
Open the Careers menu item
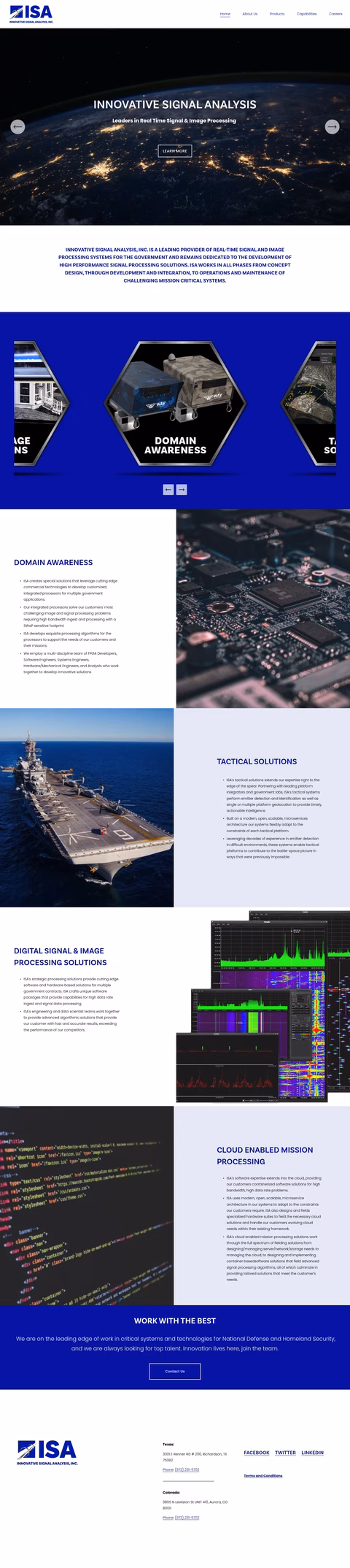pos(335,14)
